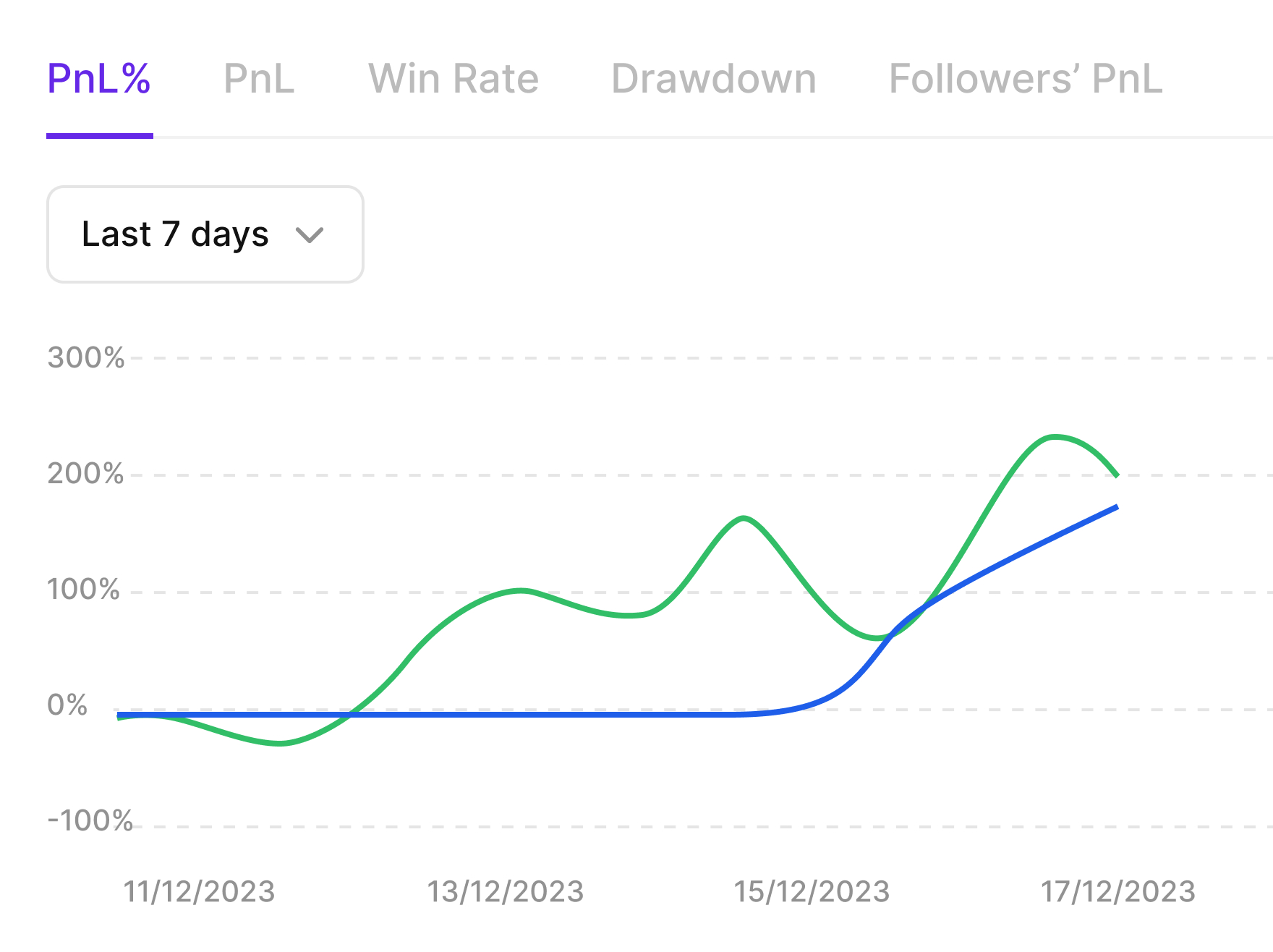Click the green line's peak before 15/12/2023

[744, 518]
